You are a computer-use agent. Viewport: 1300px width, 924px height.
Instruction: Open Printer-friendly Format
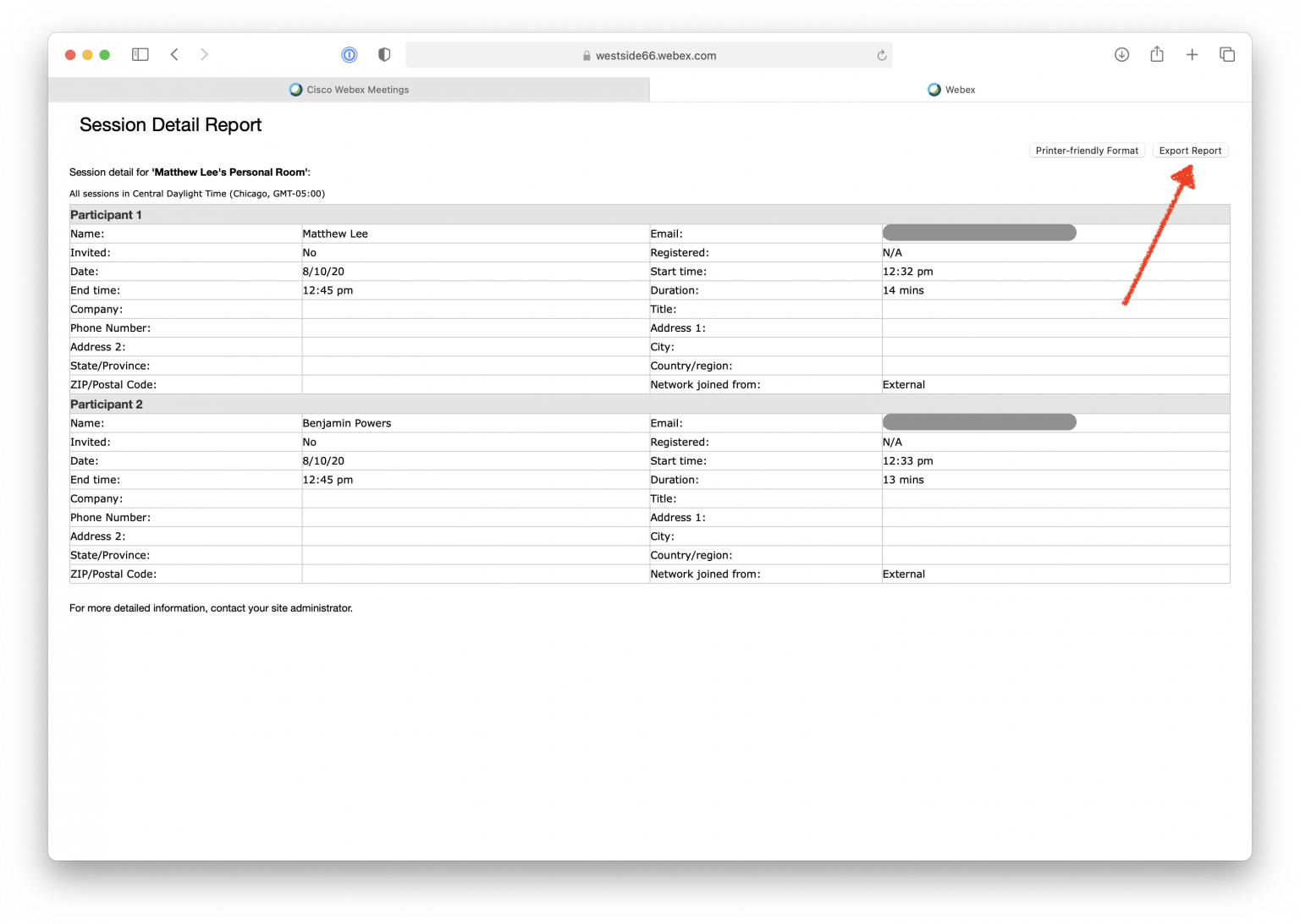[1087, 150]
